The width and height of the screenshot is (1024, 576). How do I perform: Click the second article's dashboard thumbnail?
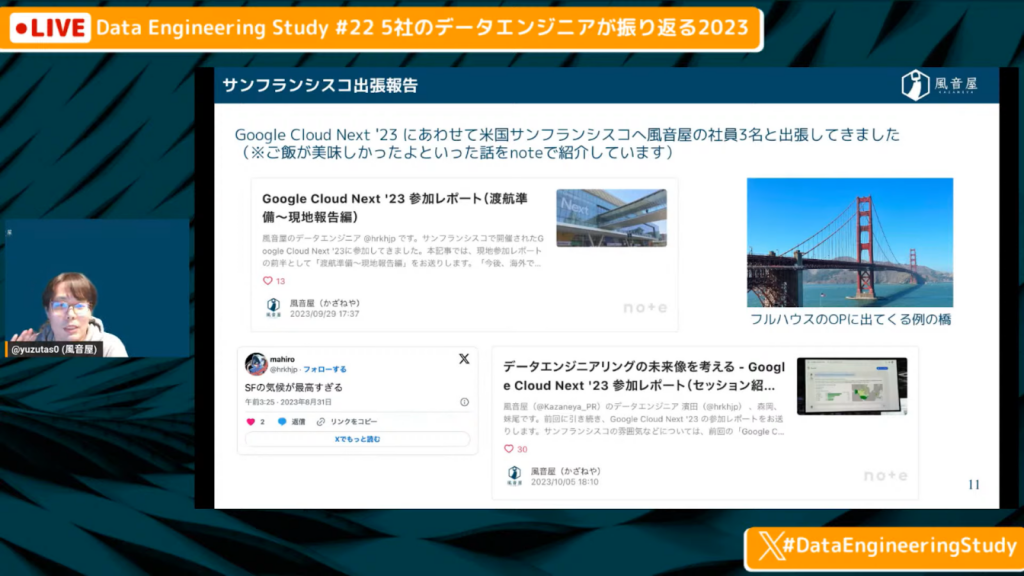(852, 386)
